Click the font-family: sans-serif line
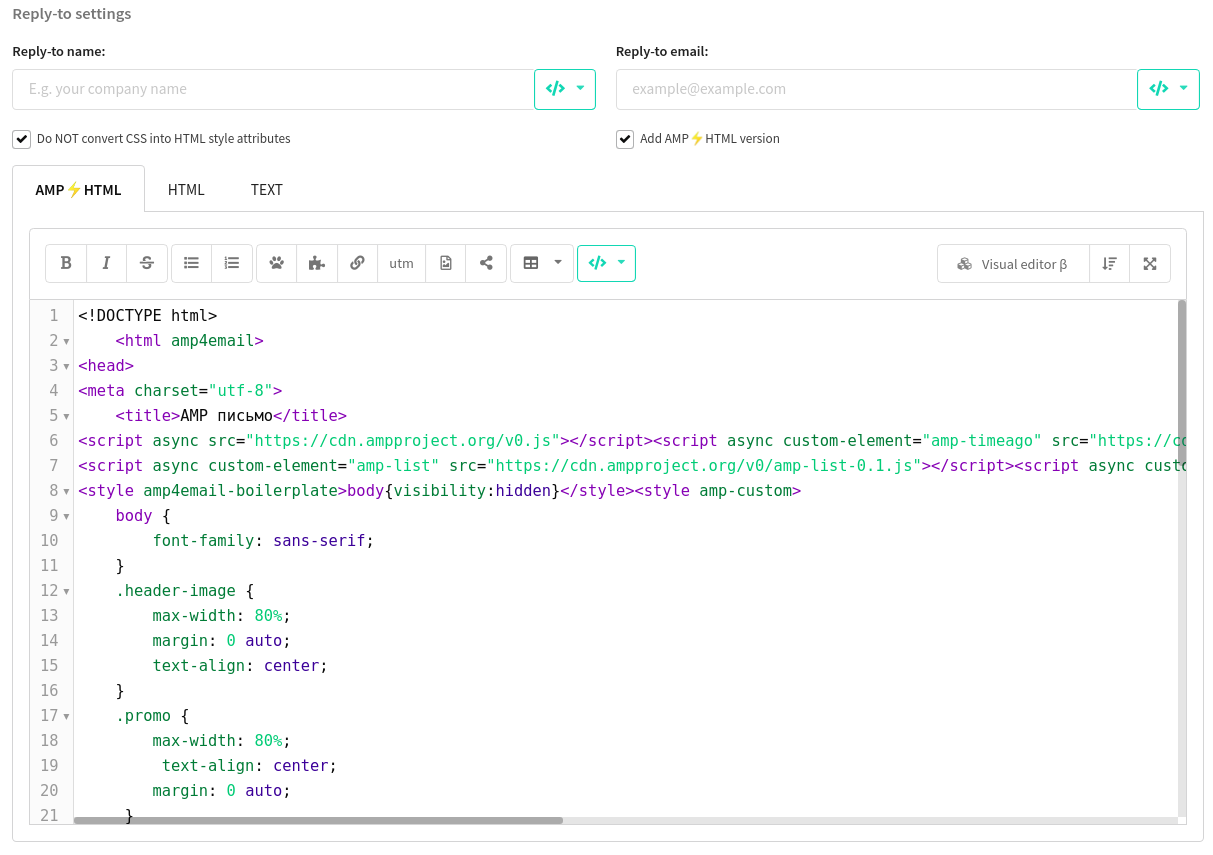 tap(263, 540)
